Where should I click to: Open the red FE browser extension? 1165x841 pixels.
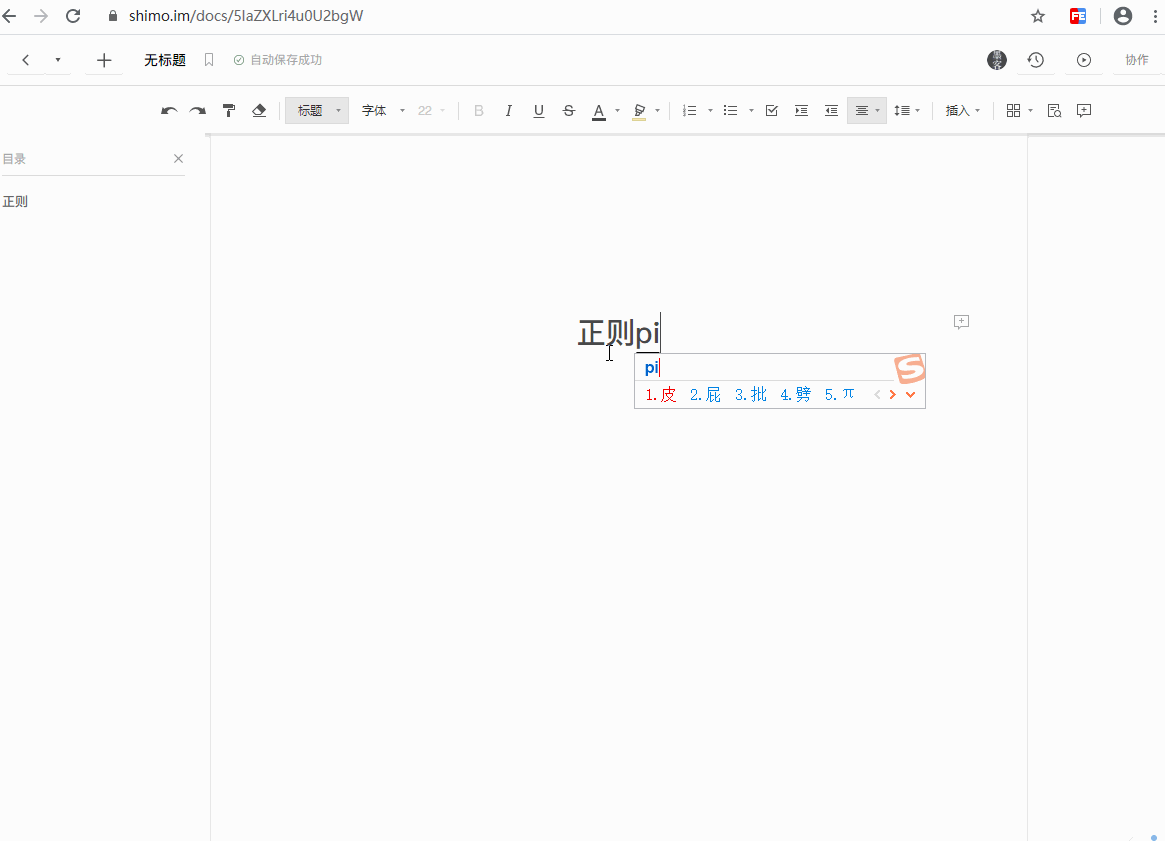tap(1078, 16)
